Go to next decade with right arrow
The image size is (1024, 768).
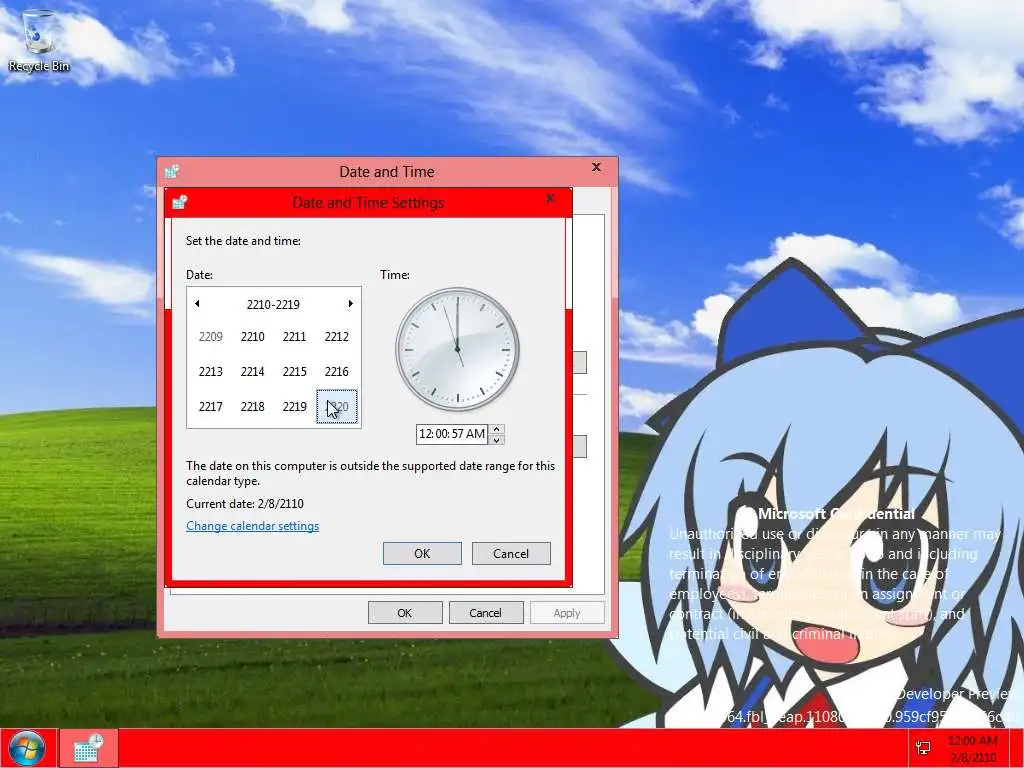[351, 304]
